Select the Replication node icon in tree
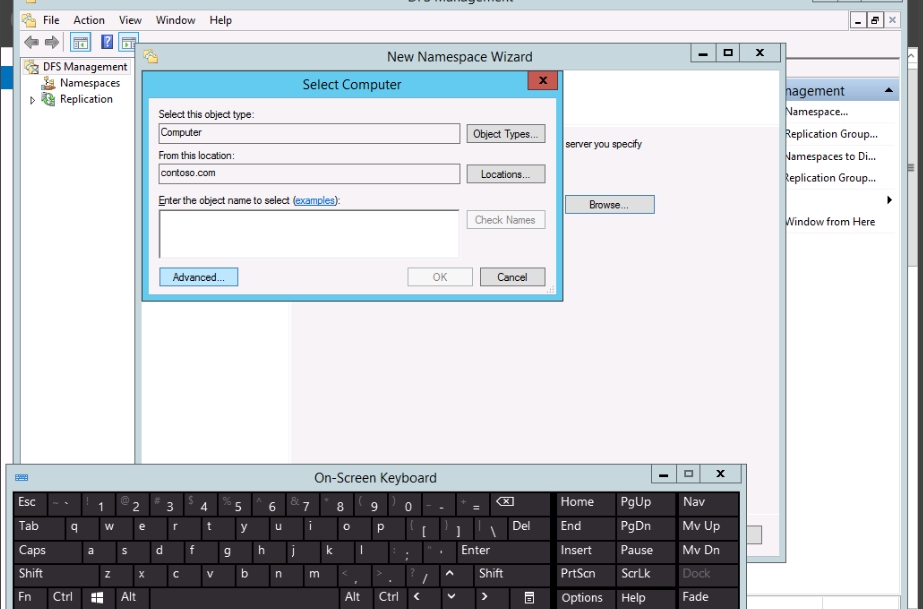Screen dimensions: 923x609 [x=48, y=99]
